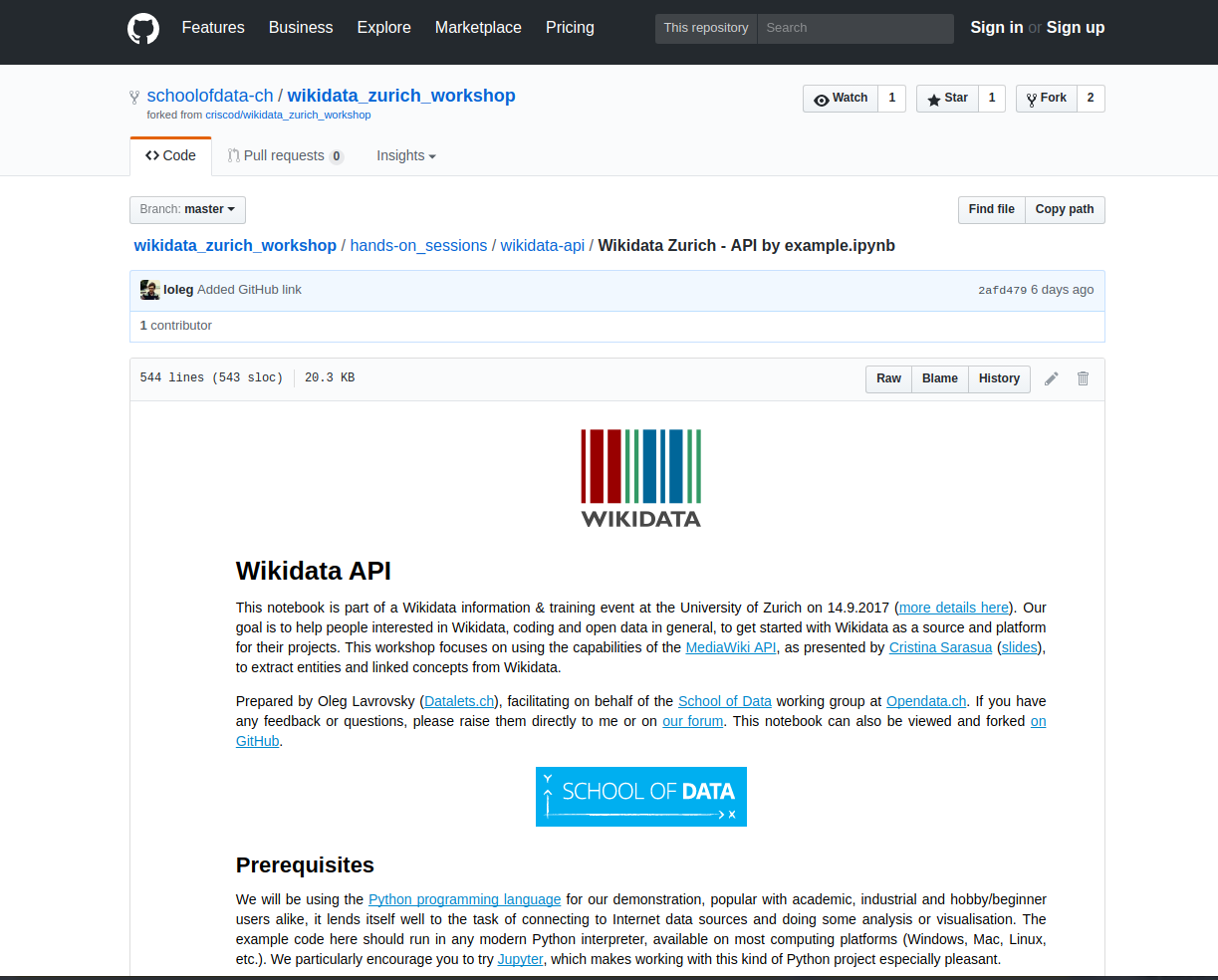Open the Opendata.ch link
The height and width of the screenshot is (980, 1218).
[926, 701]
